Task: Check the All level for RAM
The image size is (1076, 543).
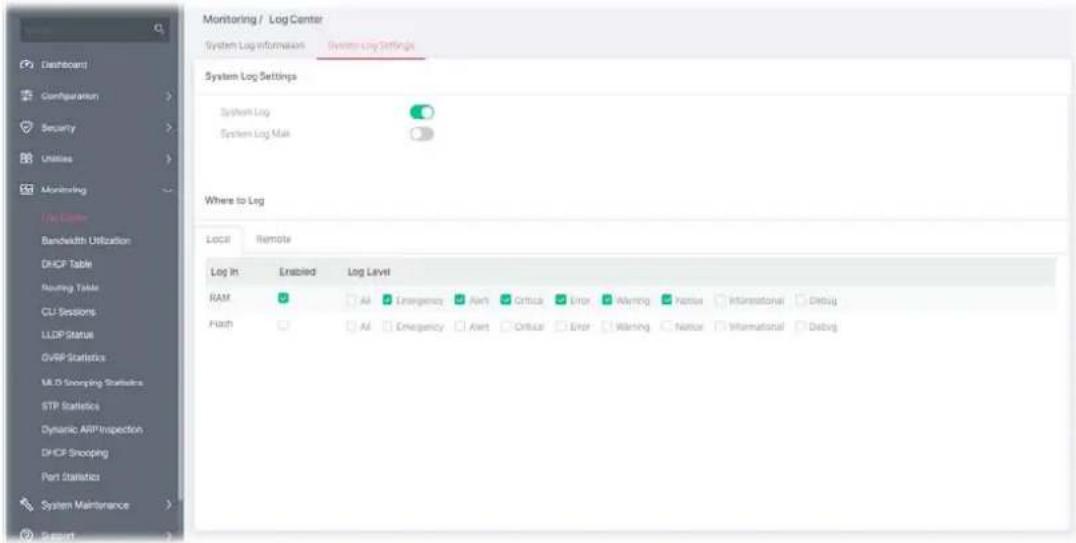Action: click(352, 300)
